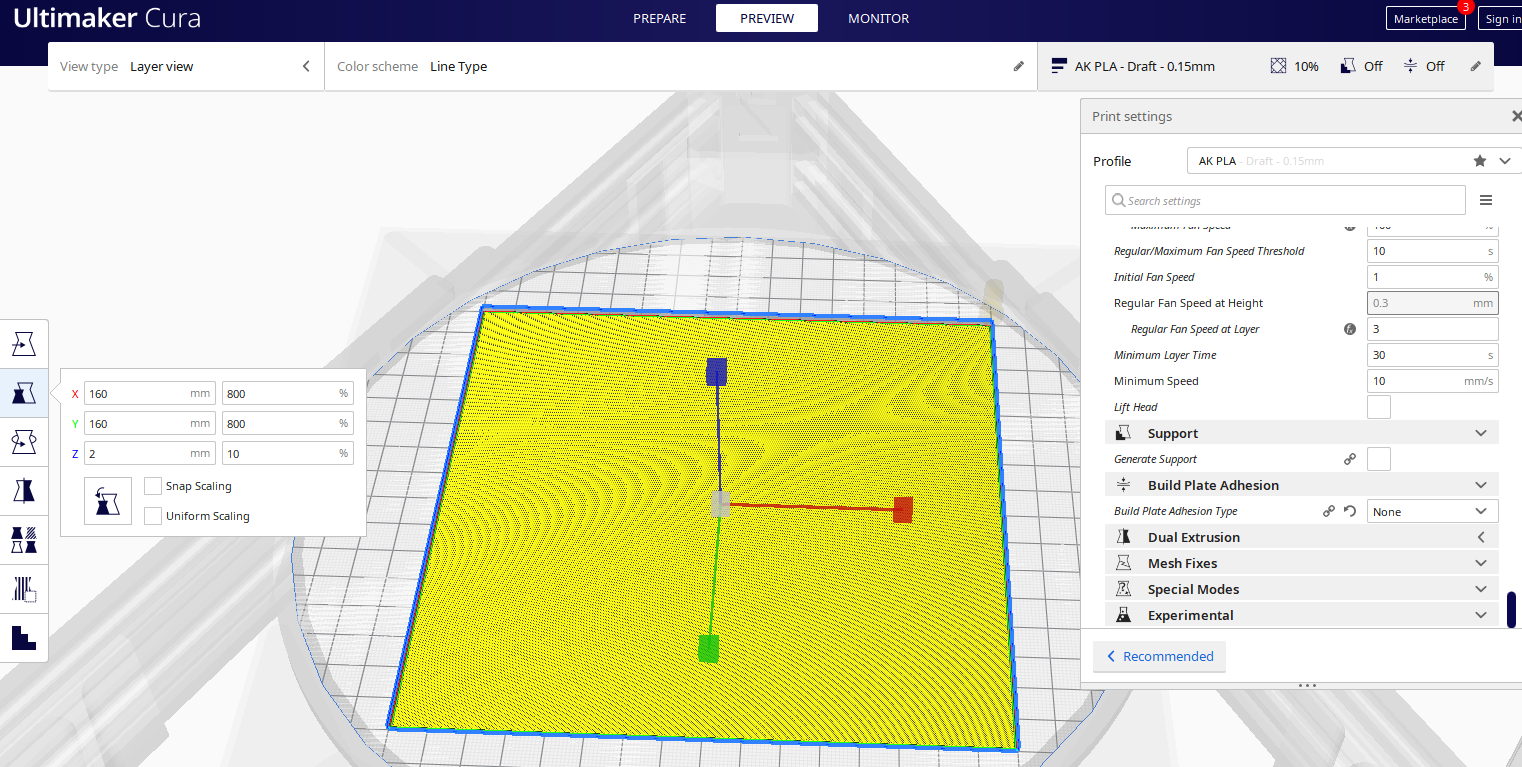Click the bottom staircase tool icon in left toolbar

coord(24,637)
